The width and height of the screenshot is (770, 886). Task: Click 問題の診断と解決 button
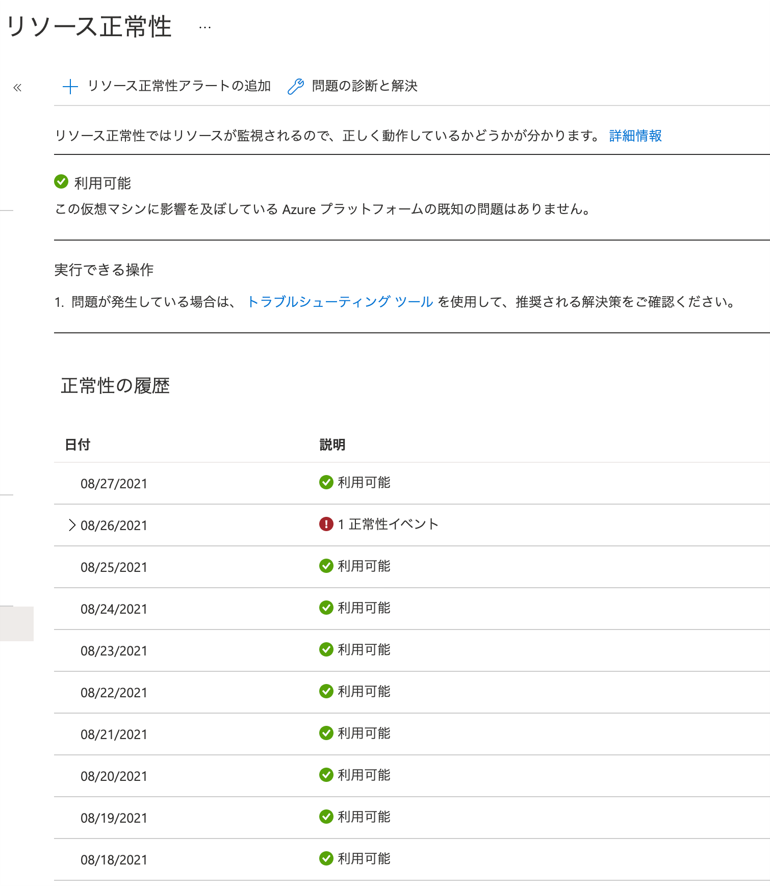(353, 86)
